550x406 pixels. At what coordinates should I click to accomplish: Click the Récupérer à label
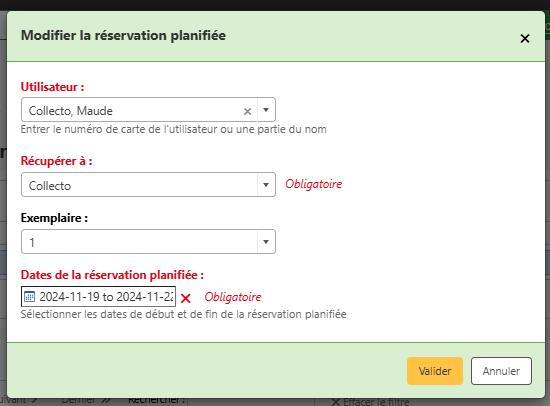pyautogui.click(x=56, y=161)
